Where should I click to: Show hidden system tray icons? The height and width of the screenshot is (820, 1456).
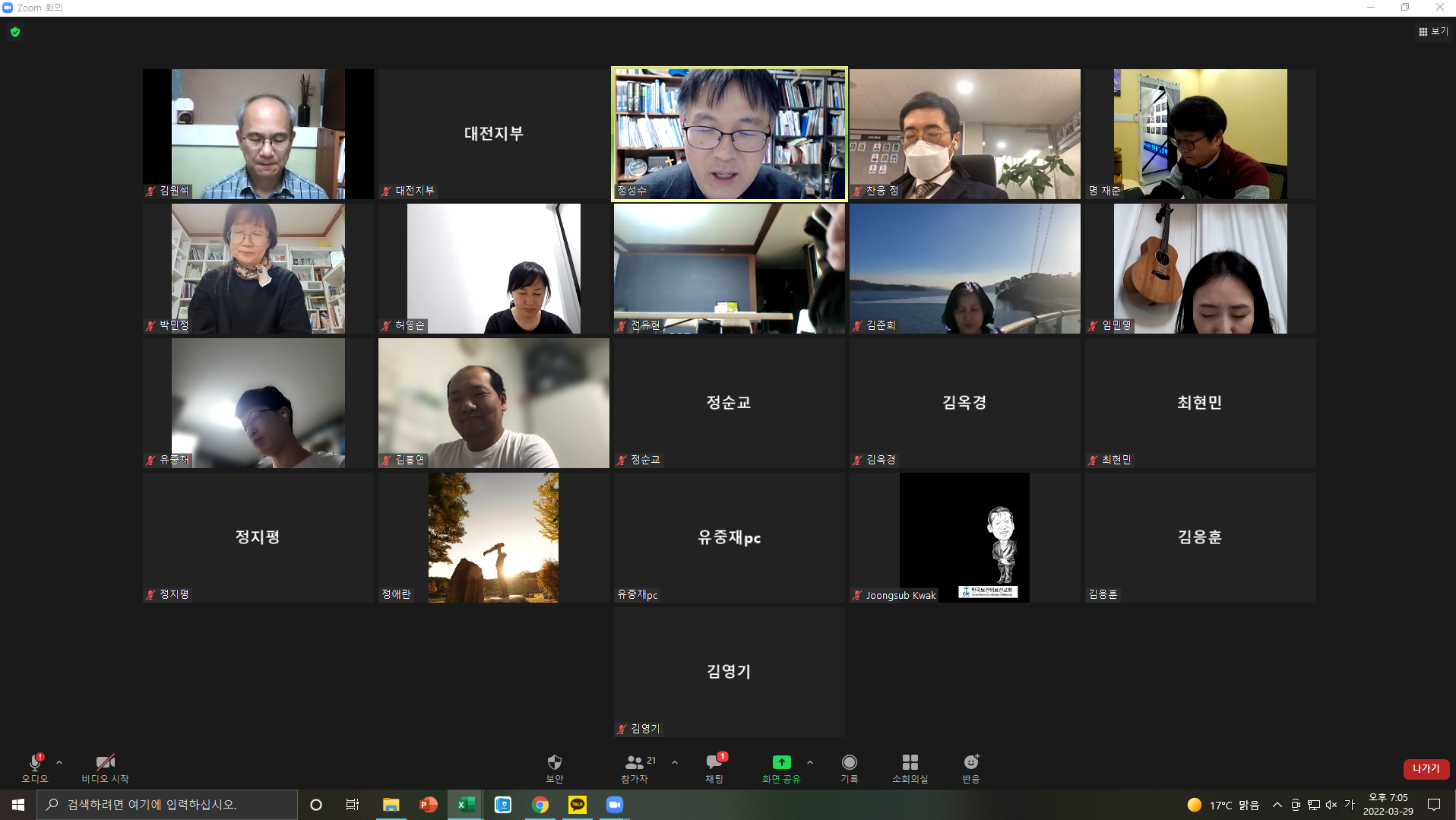tap(1277, 805)
